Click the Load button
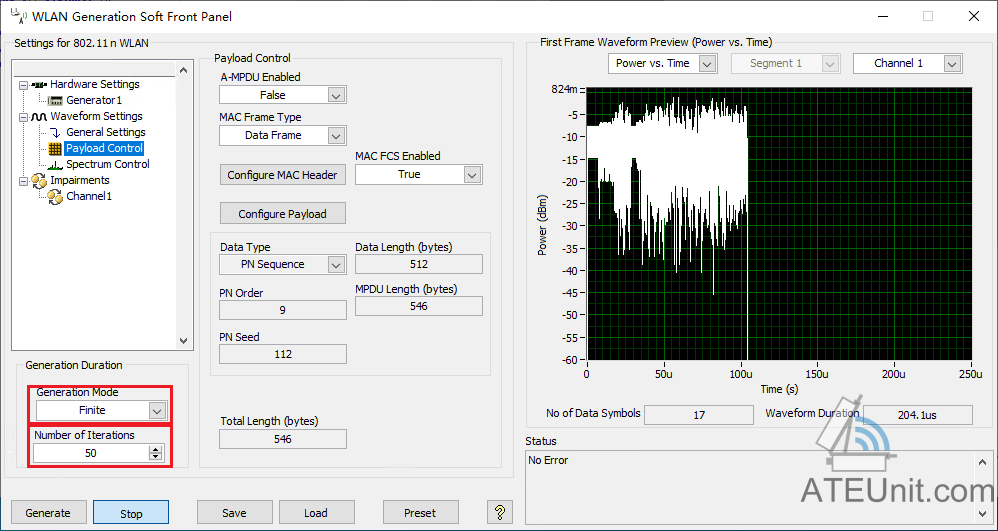 tap(316, 513)
